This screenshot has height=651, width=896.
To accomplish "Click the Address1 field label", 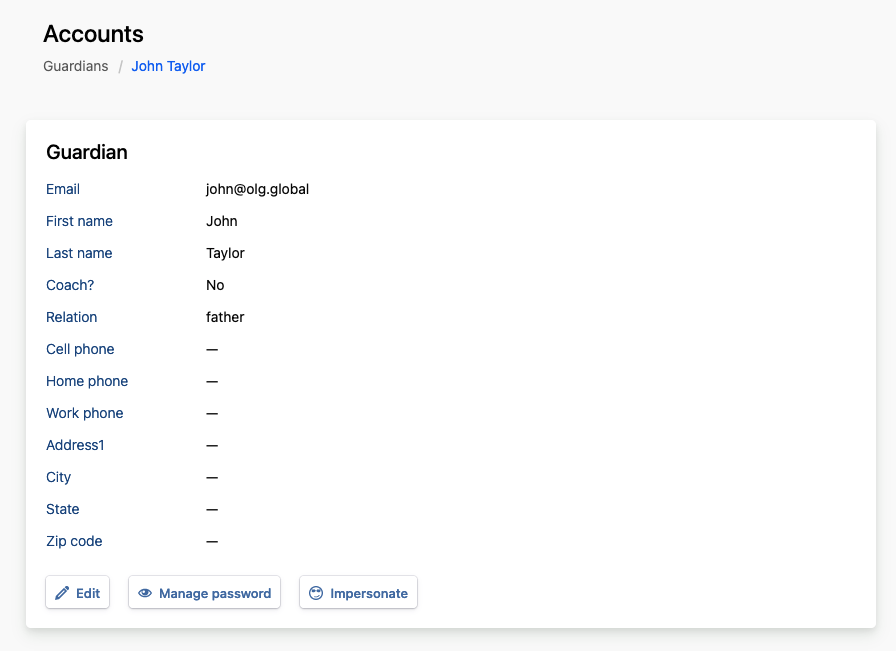I will [75, 445].
